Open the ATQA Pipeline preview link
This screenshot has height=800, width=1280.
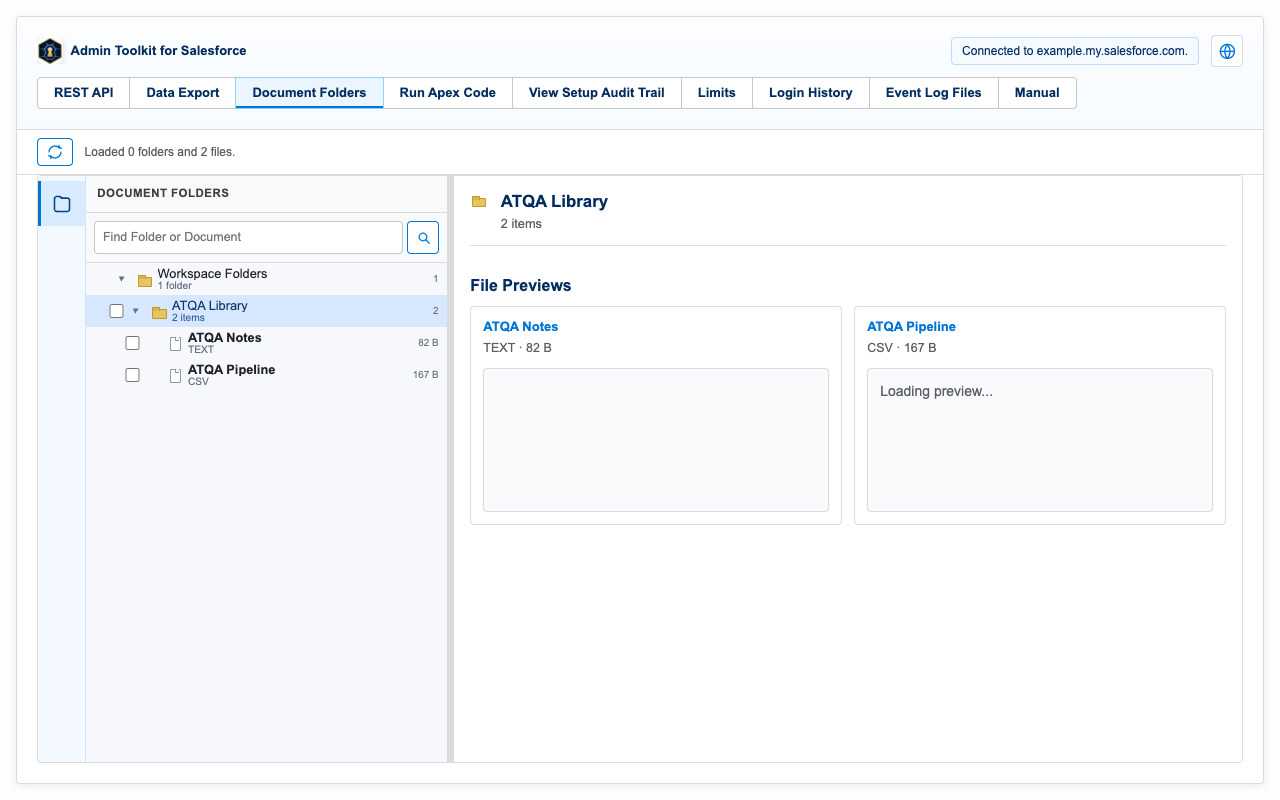911,327
